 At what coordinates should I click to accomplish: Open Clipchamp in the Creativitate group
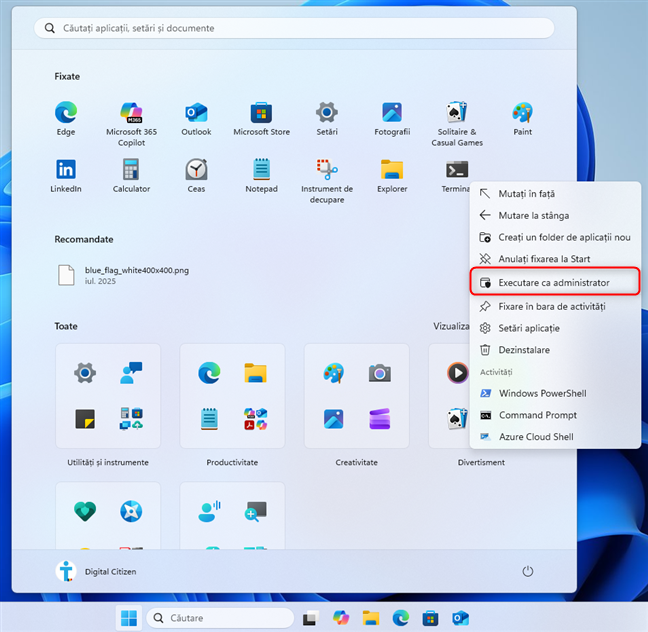click(x=380, y=419)
